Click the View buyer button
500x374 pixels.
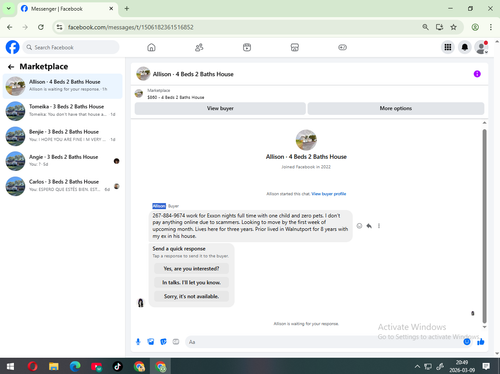[220, 108]
